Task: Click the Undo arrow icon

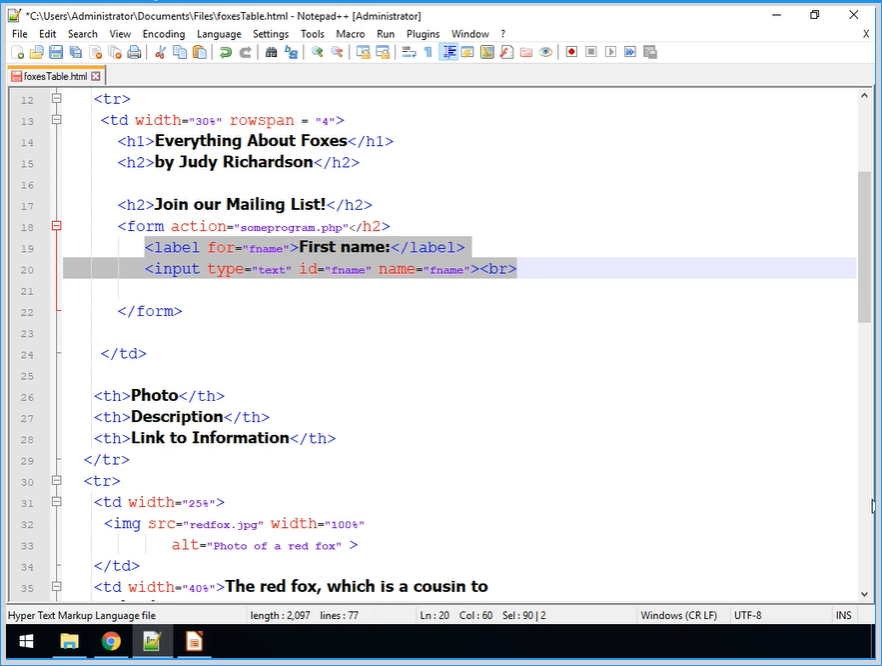Action: click(226, 52)
